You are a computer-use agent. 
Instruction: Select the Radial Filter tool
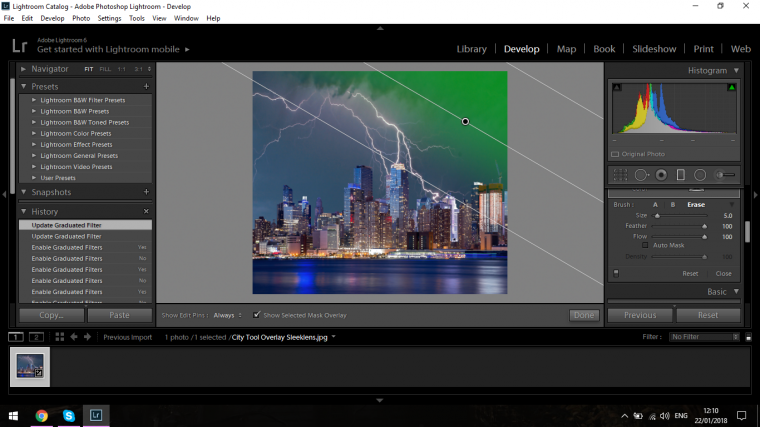point(700,175)
